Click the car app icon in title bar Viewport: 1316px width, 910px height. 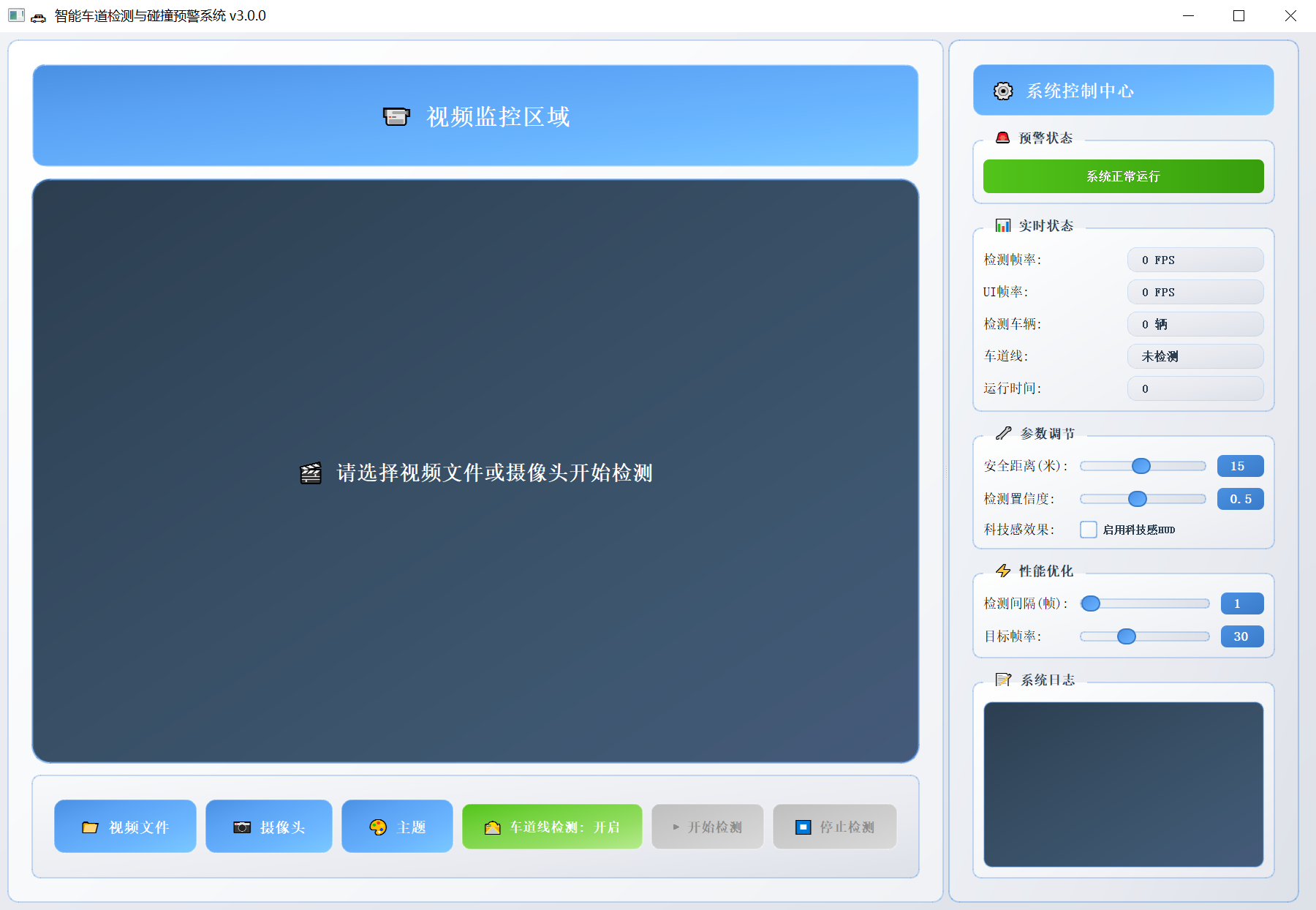point(38,17)
